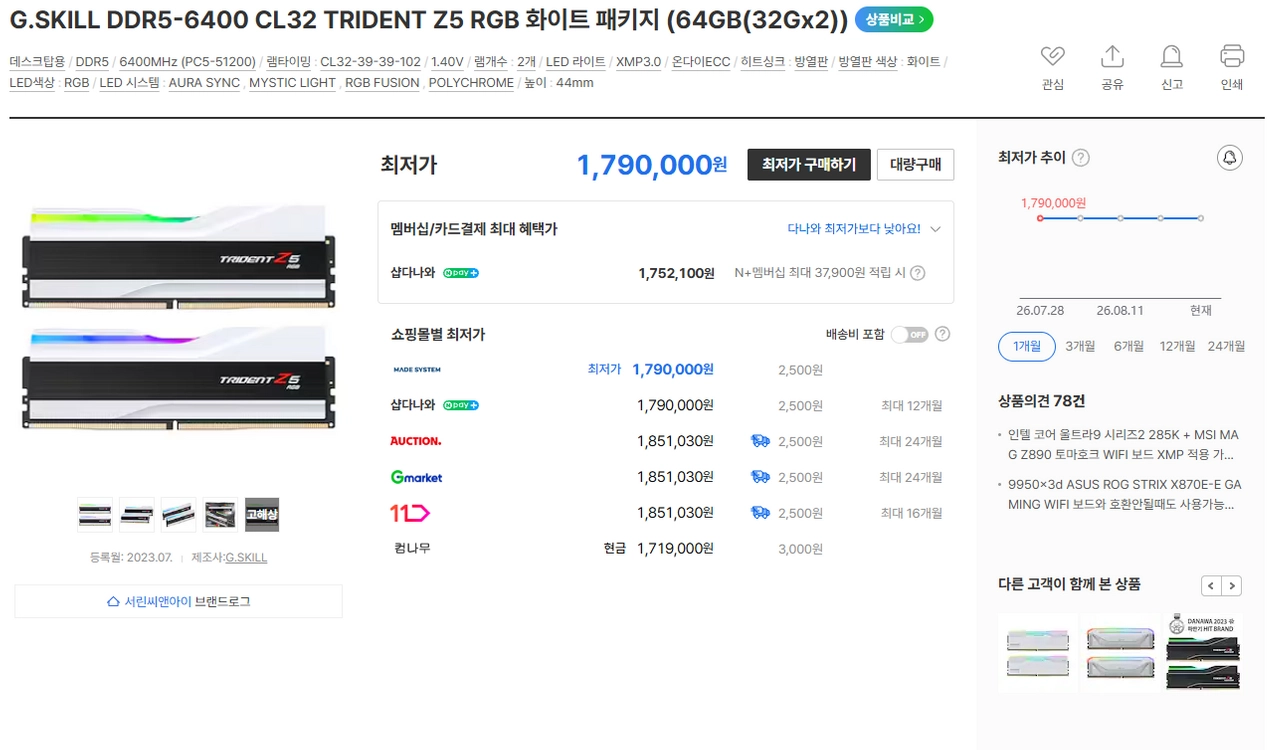Click the house icon beside 서린씨앤아이 브랜드로그
Image resolution: width=1269 pixels, height=750 pixels.
(113, 602)
